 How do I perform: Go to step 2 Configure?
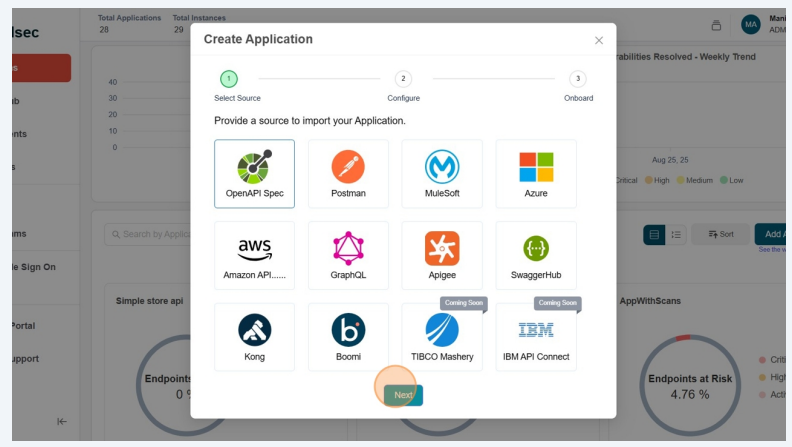click(403, 79)
